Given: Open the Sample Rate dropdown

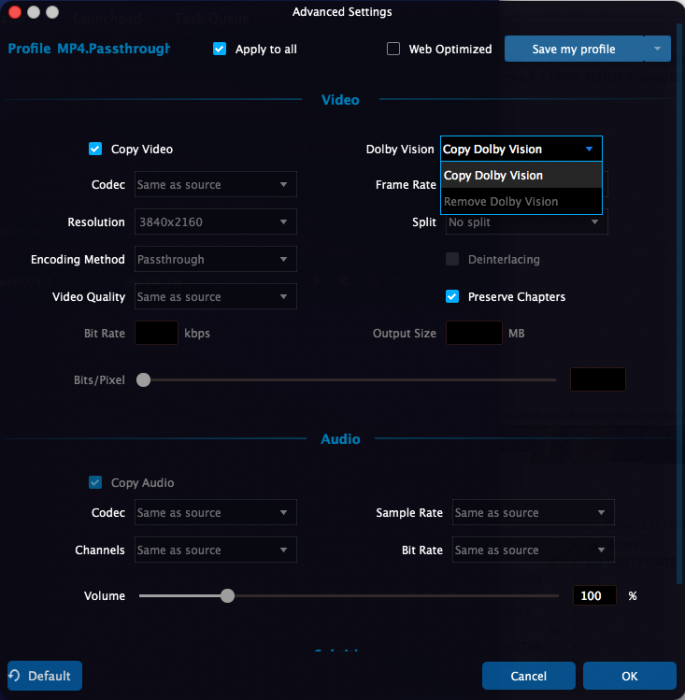Looking at the screenshot, I should coord(533,512).
